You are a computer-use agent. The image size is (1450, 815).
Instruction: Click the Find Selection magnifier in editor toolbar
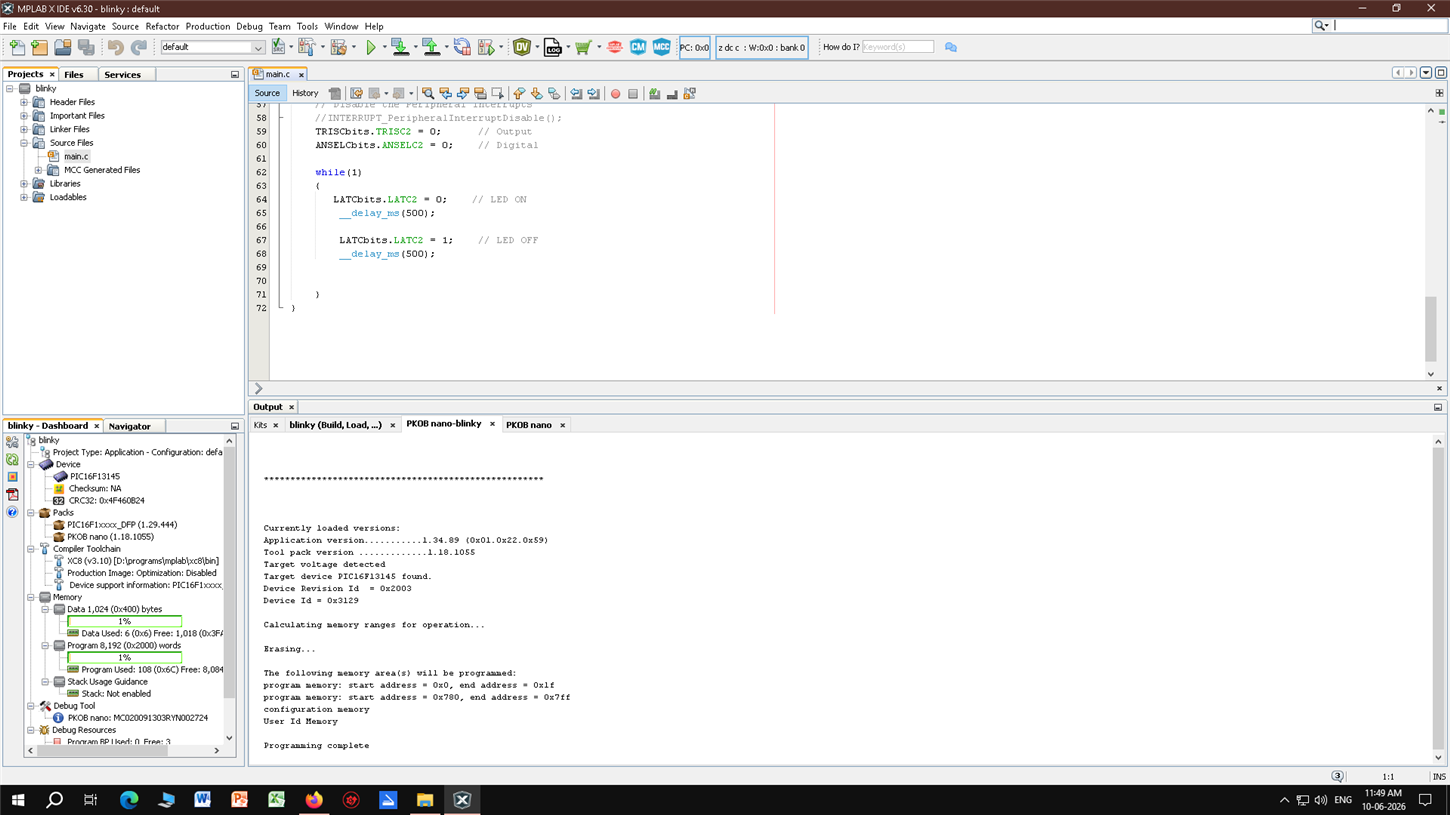click(x=427, y=94)
